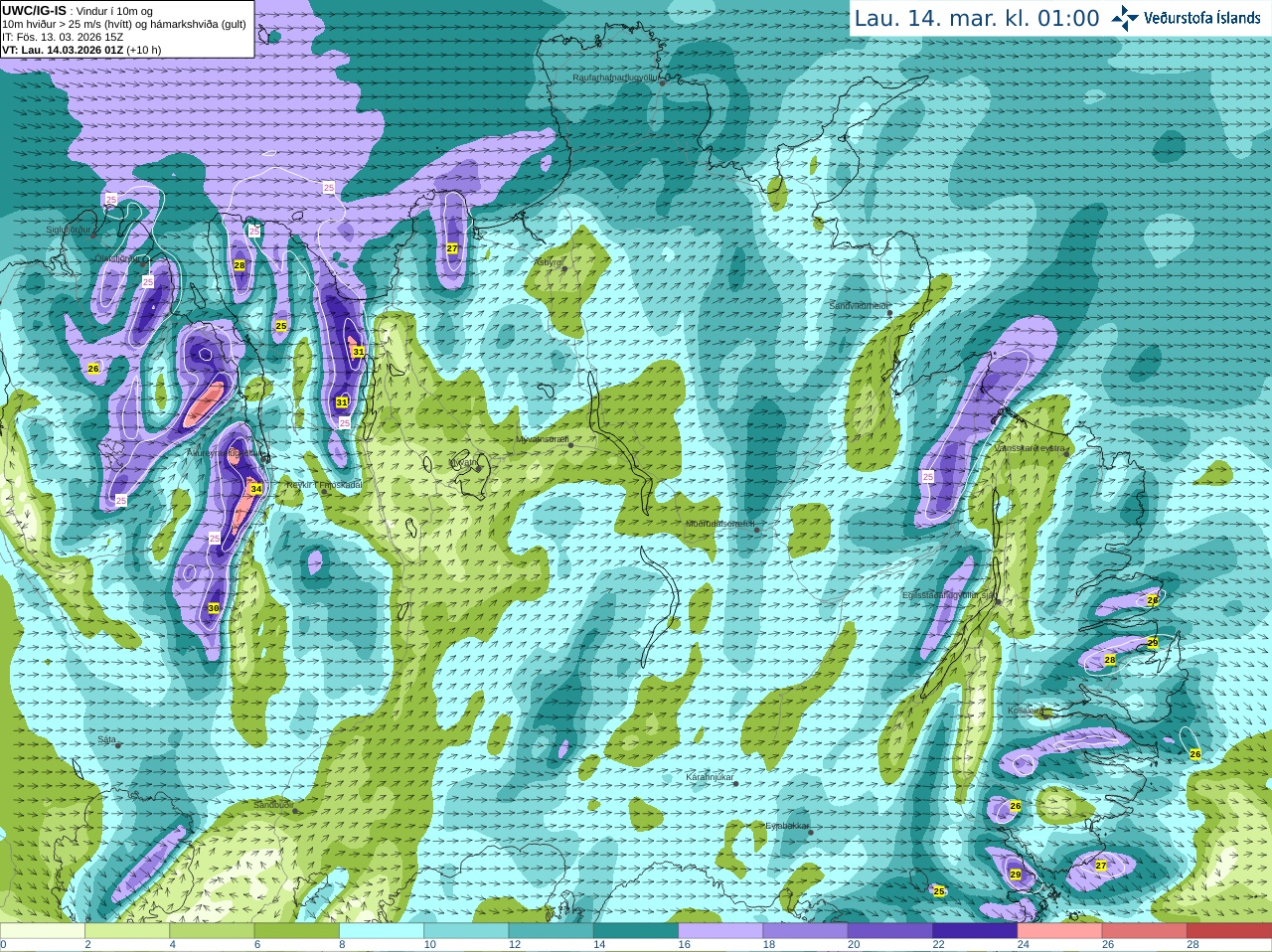This screenshot has width=1272, height=952.
Task: Pick the 26–28 m/s coral red legend swatch
Action: [x=1145, y=931]
